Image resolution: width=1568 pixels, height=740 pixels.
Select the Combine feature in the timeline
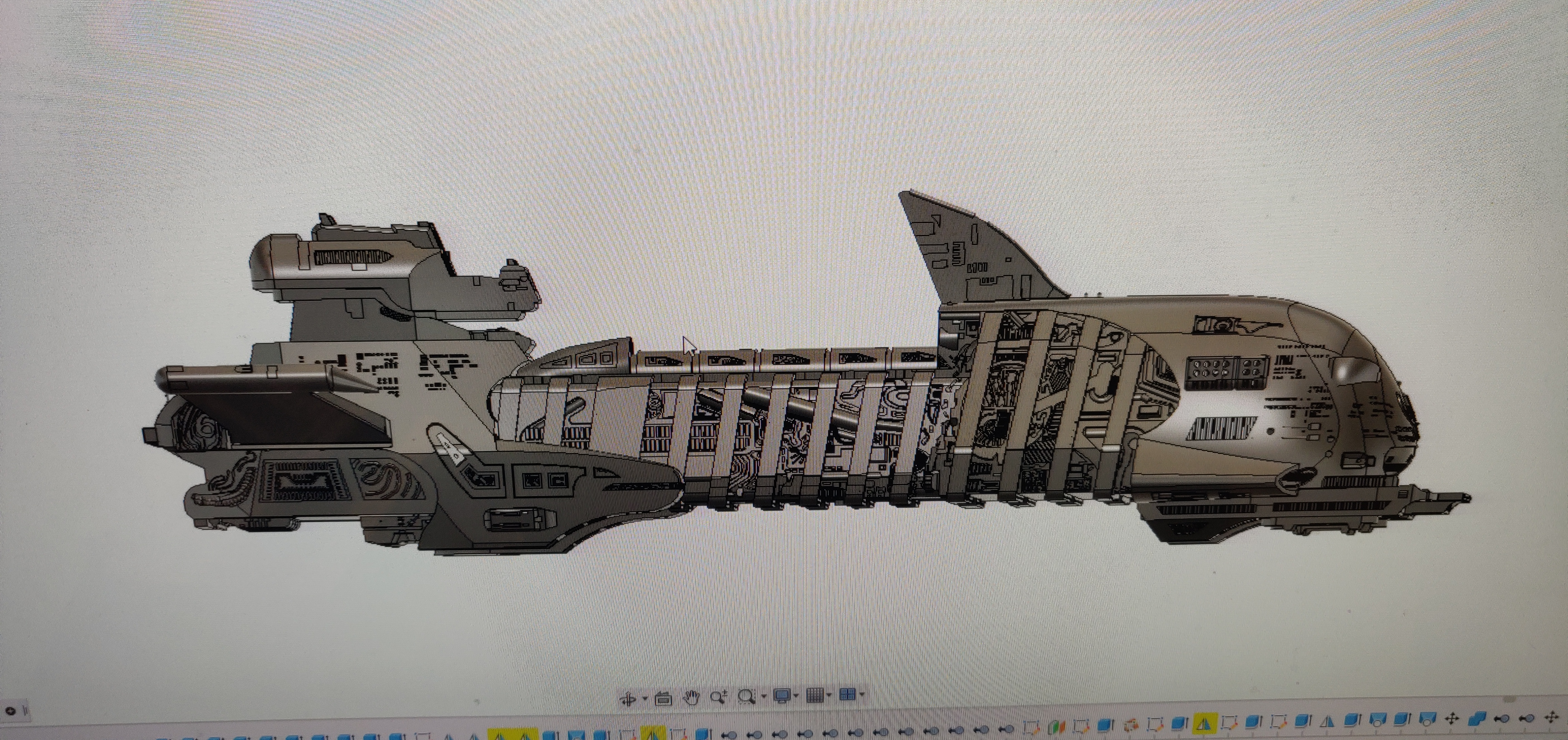(1477, 719)
